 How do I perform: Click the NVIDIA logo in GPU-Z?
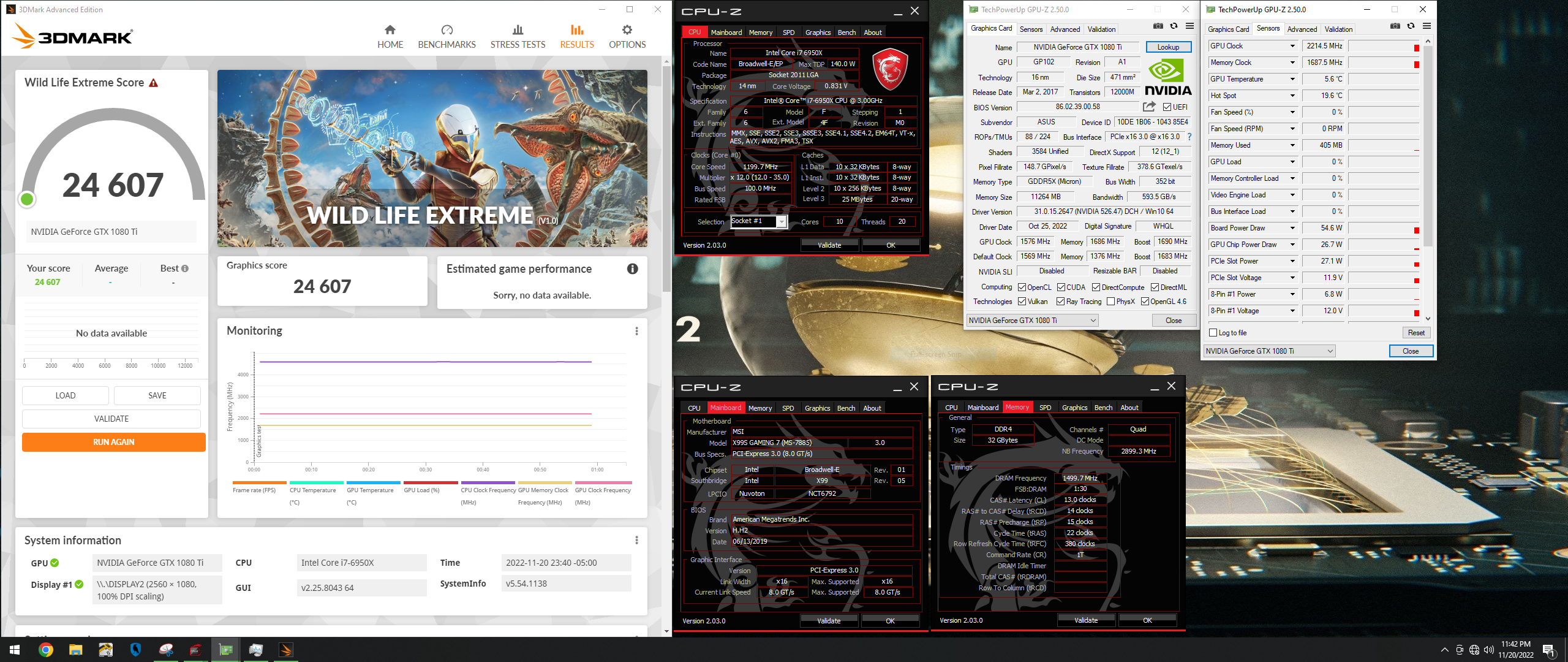pos(1168,77)
